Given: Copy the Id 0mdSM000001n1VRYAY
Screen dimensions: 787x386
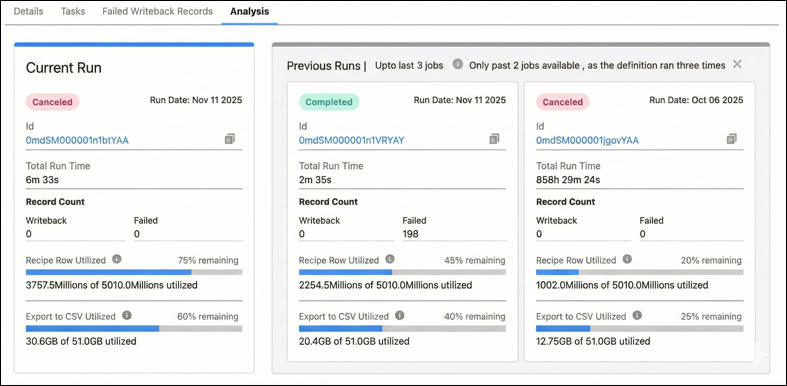Looking at the screenshot, I should point(494,139).
